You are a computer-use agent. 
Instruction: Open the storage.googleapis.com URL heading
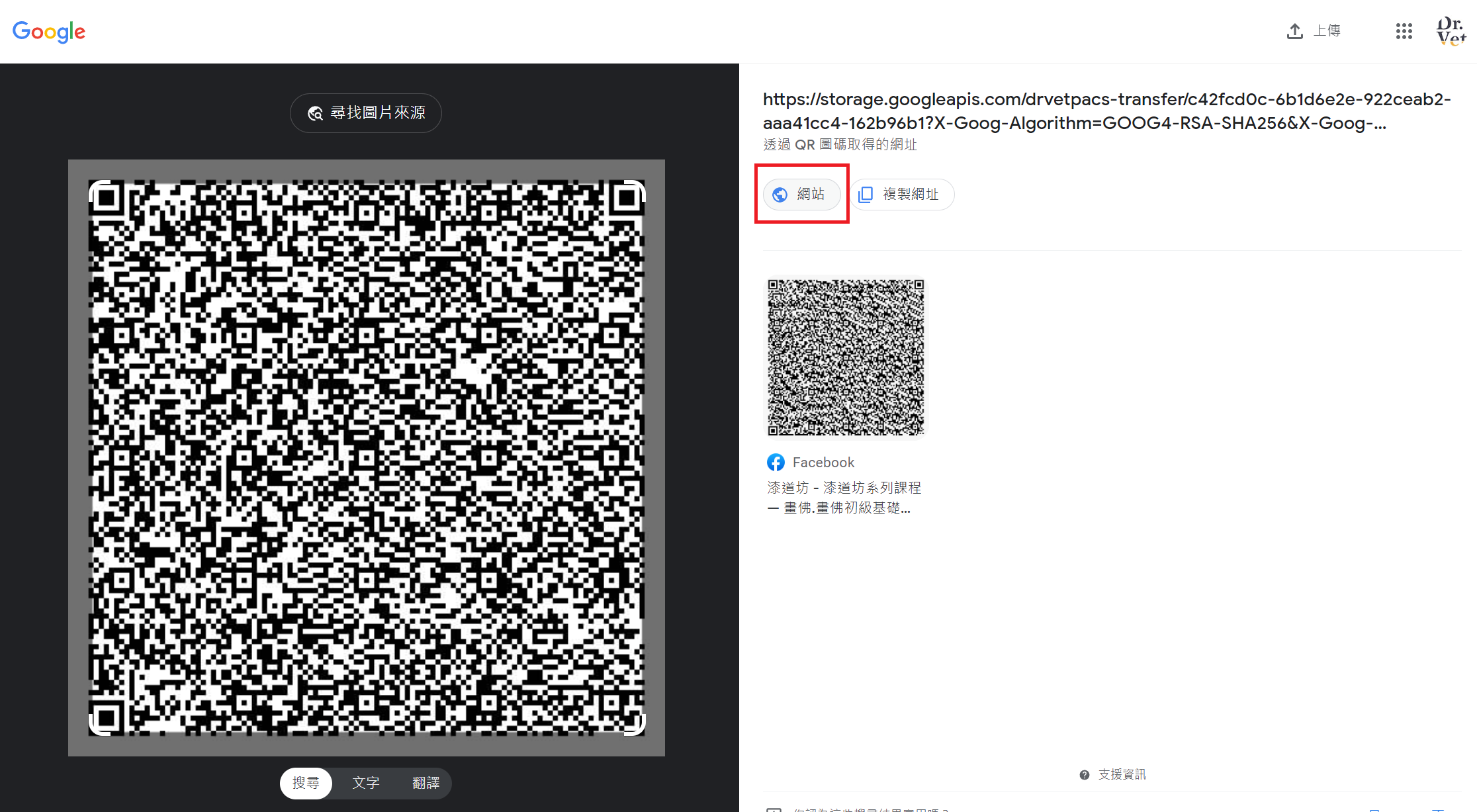tap(1106, 111)
